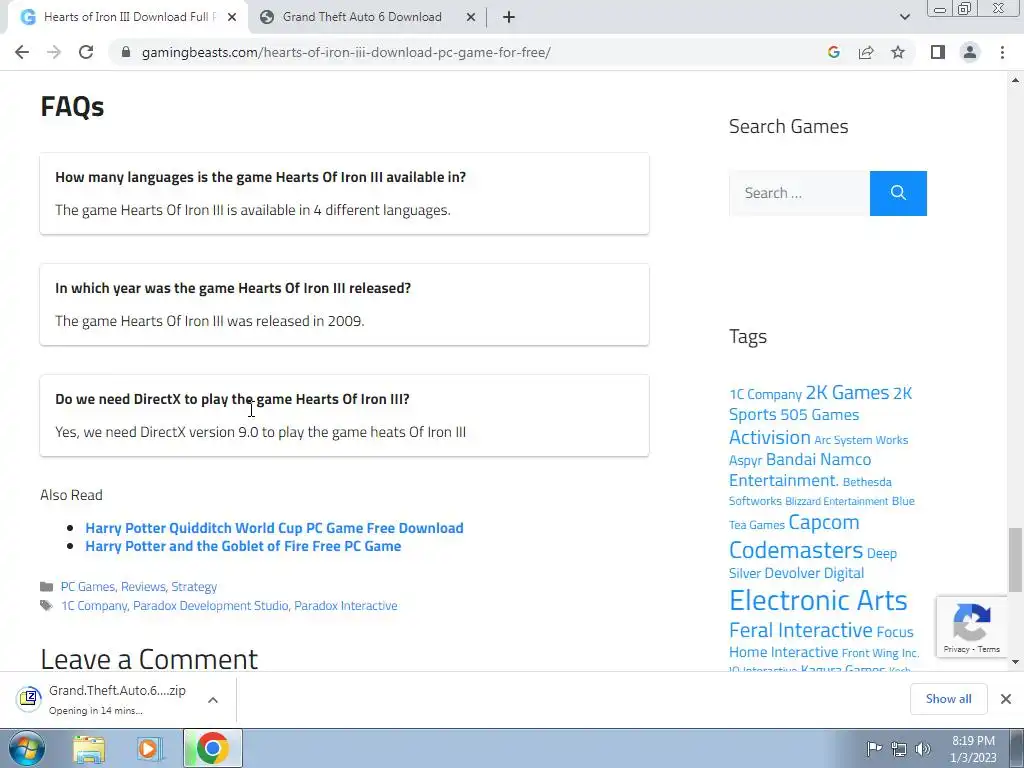
Task: Expand the Grand.Theft.Auto.6 download options chevron
Action: [213, 699]
